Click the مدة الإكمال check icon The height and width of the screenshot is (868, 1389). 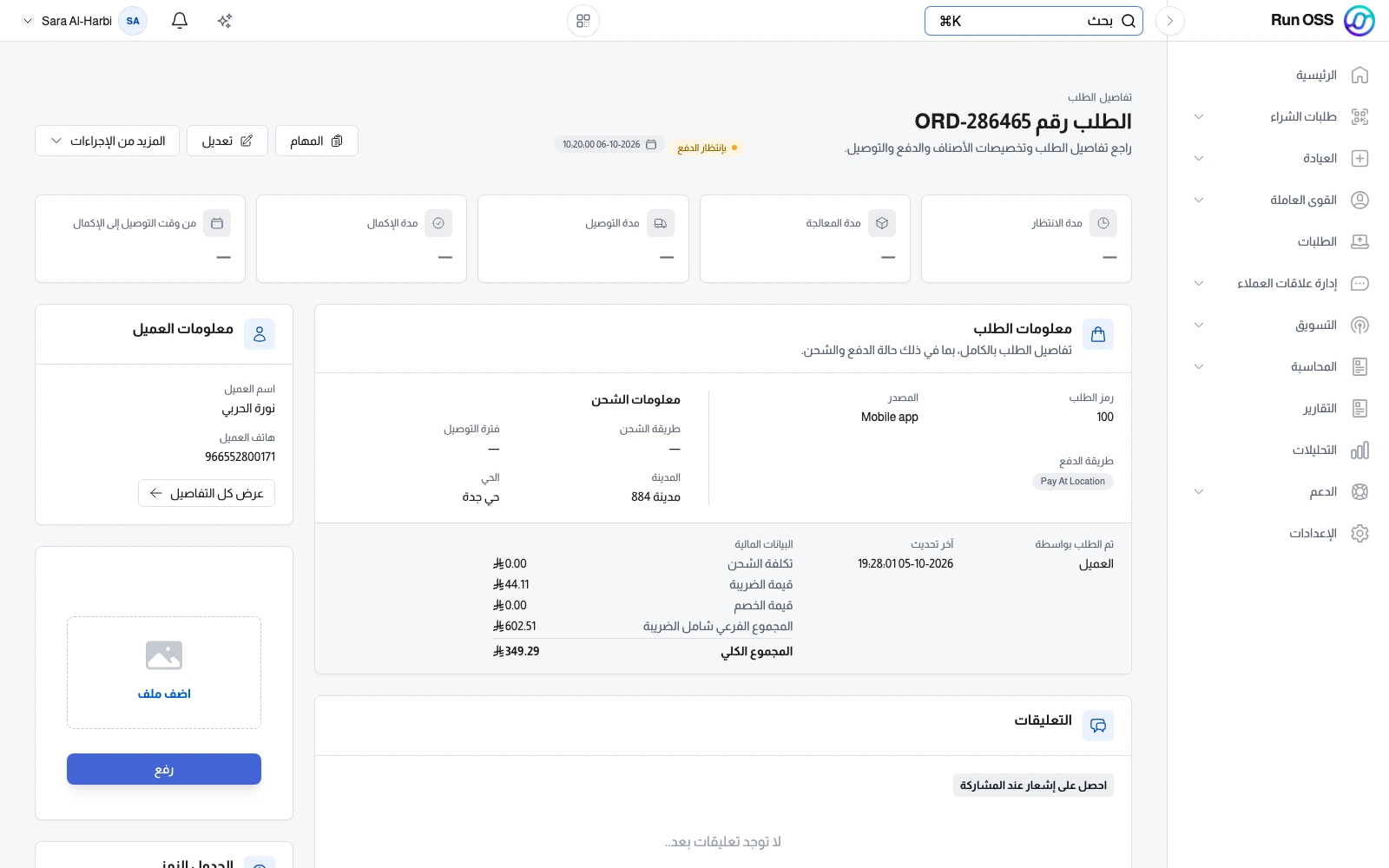[438, 223]
